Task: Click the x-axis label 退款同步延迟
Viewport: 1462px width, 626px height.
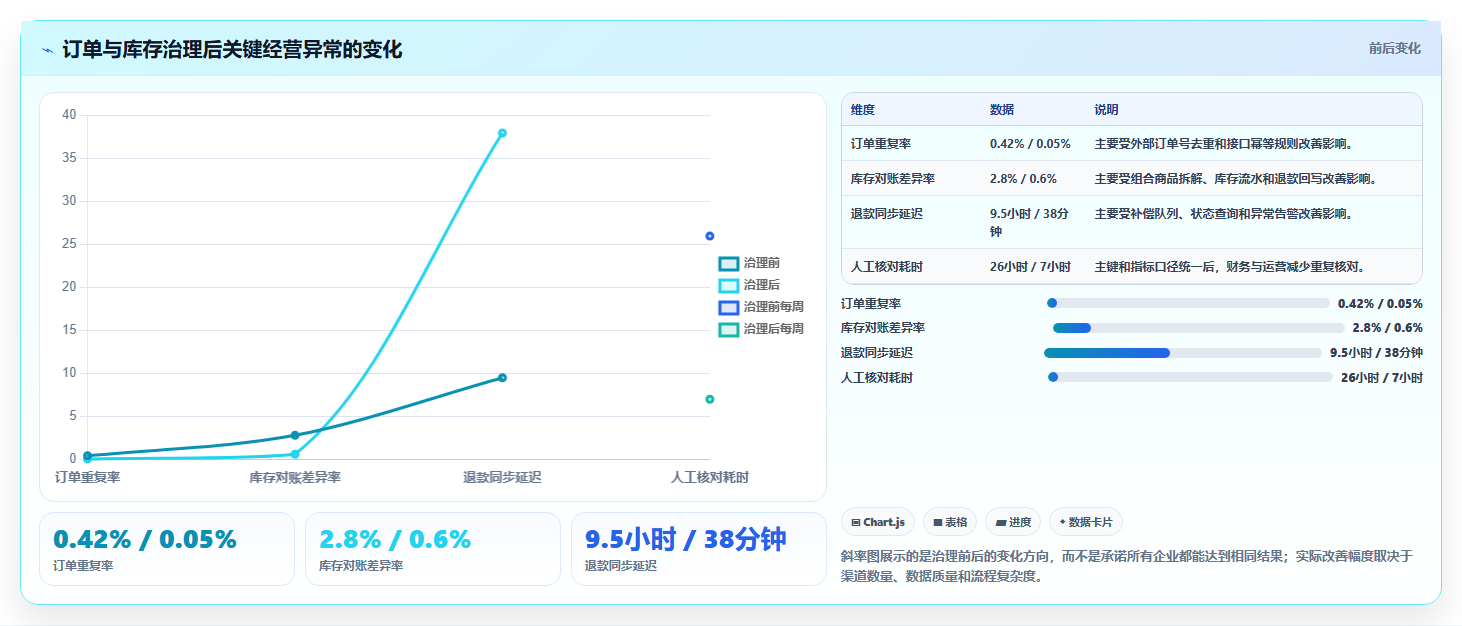Action: click(x=502, y=478)
